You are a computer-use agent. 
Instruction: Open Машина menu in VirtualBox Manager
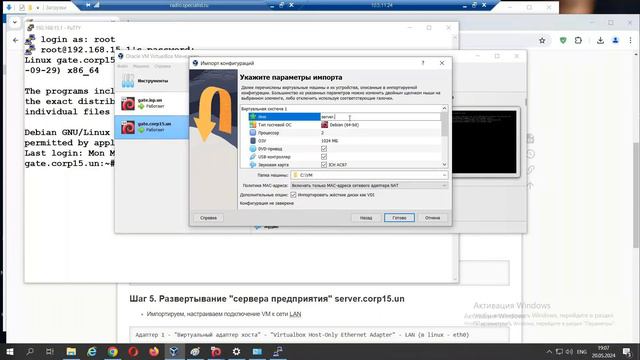[141, 66]
